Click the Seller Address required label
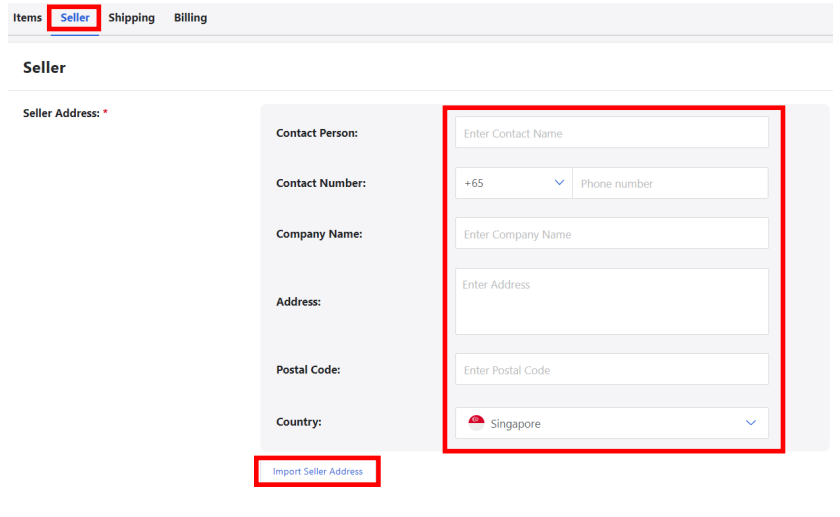This screenshot has height=517, width=840. tap(65, 113)
